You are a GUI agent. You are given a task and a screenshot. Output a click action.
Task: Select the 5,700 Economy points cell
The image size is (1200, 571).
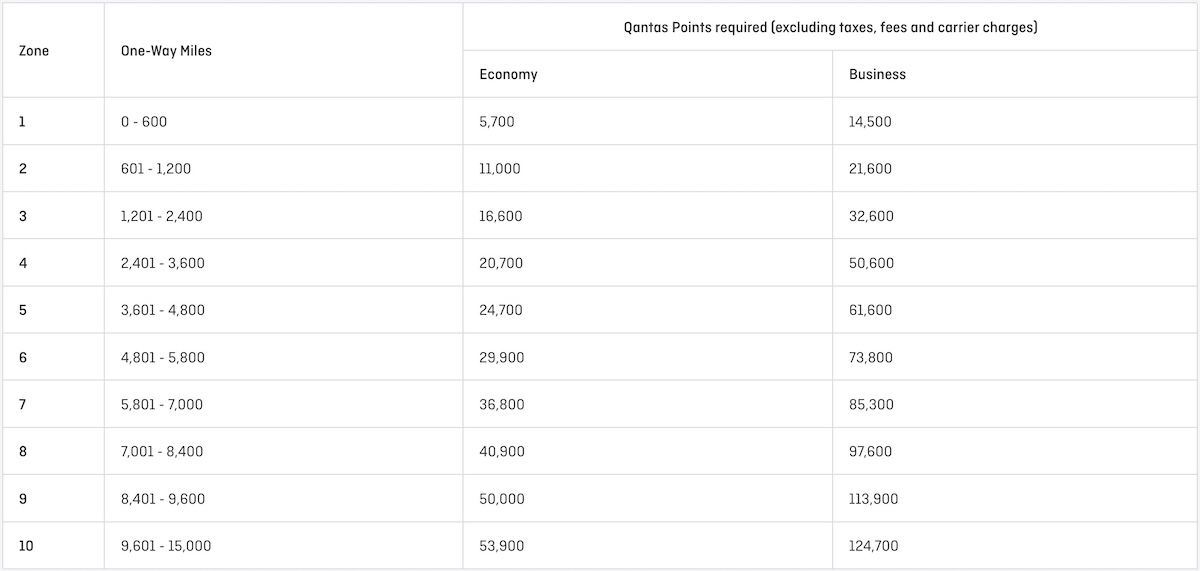click(x=497, y=122)
